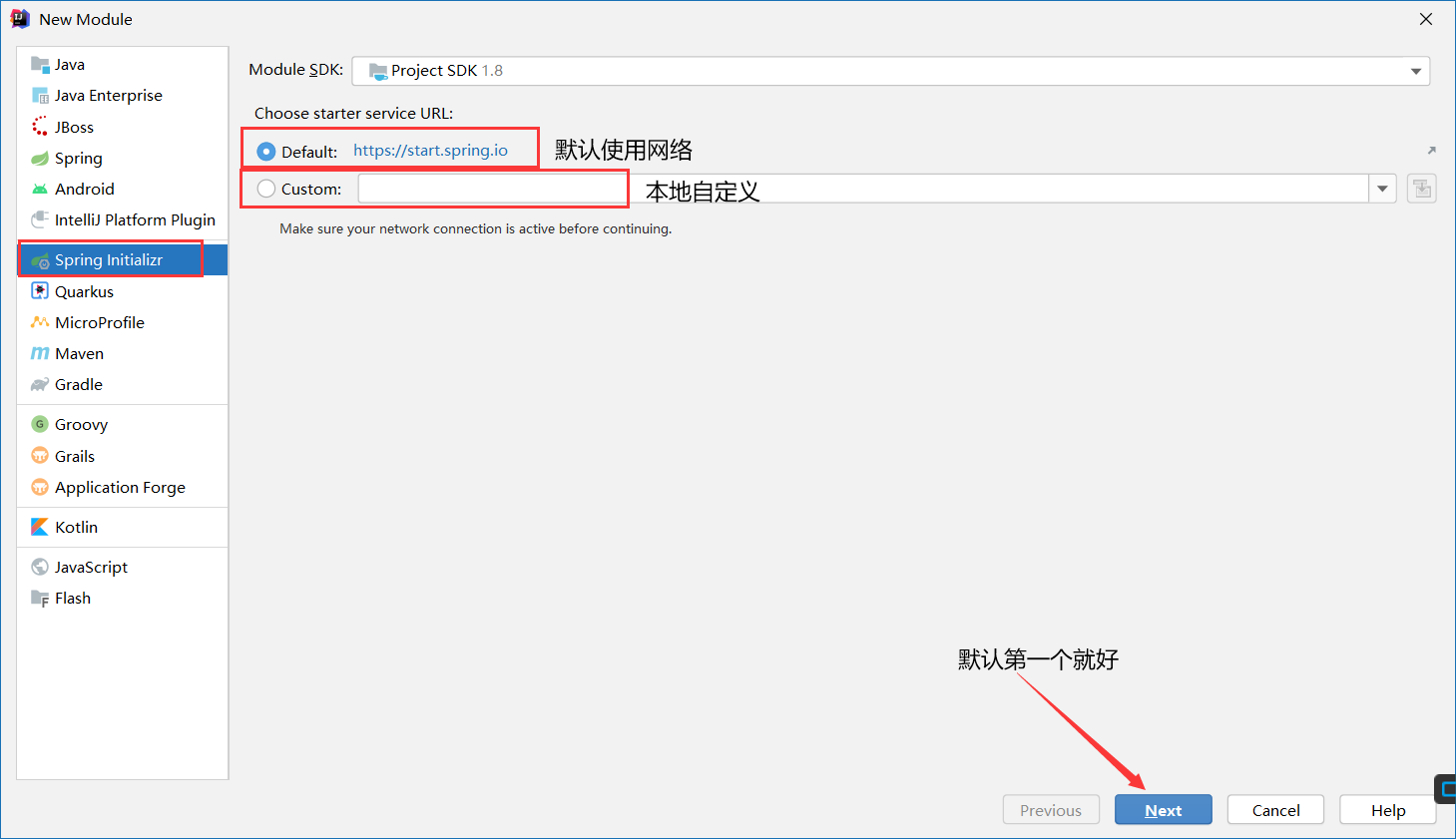Select Maven module type

point(123,353)
